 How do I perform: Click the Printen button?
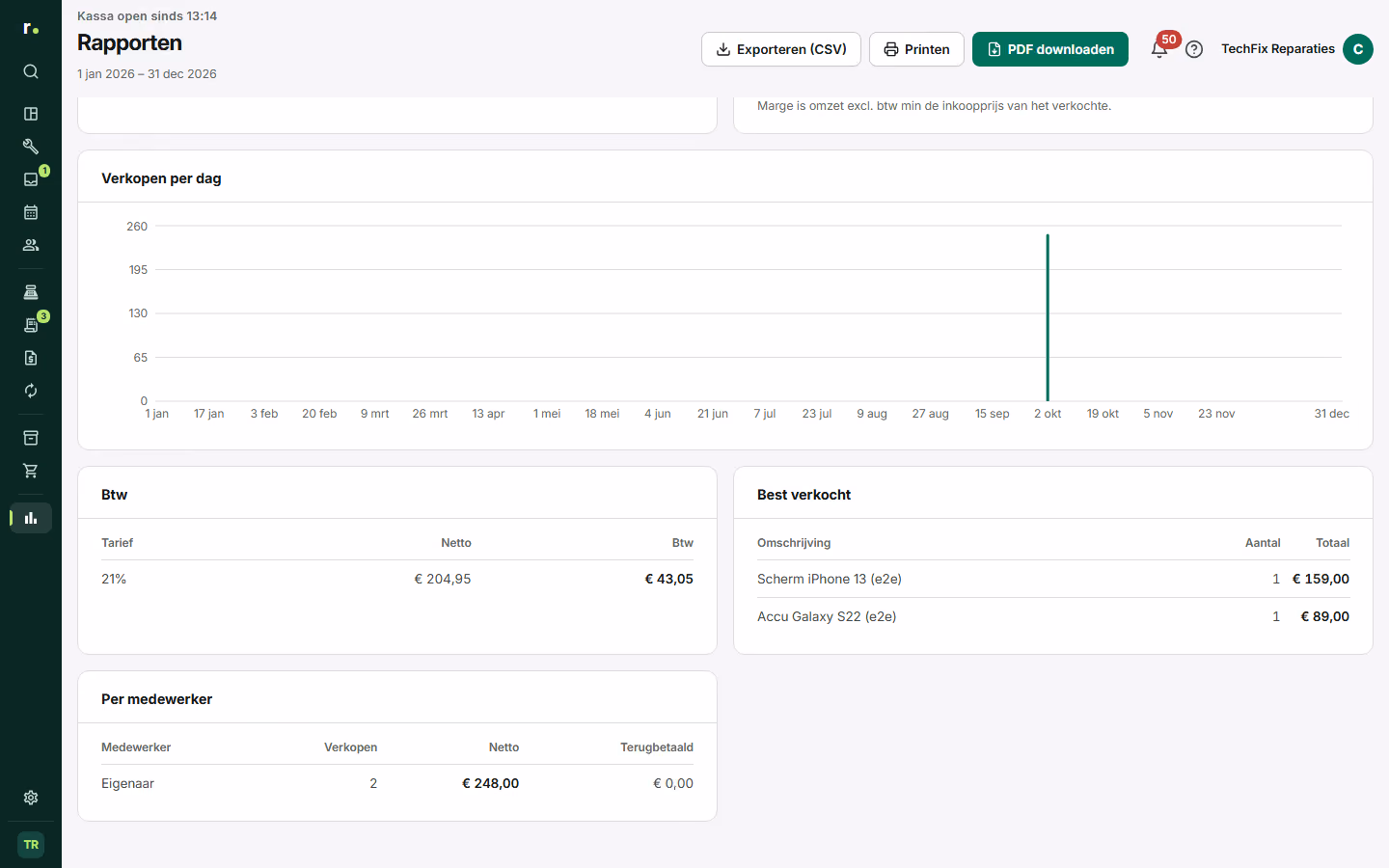(x=916, y=49)
